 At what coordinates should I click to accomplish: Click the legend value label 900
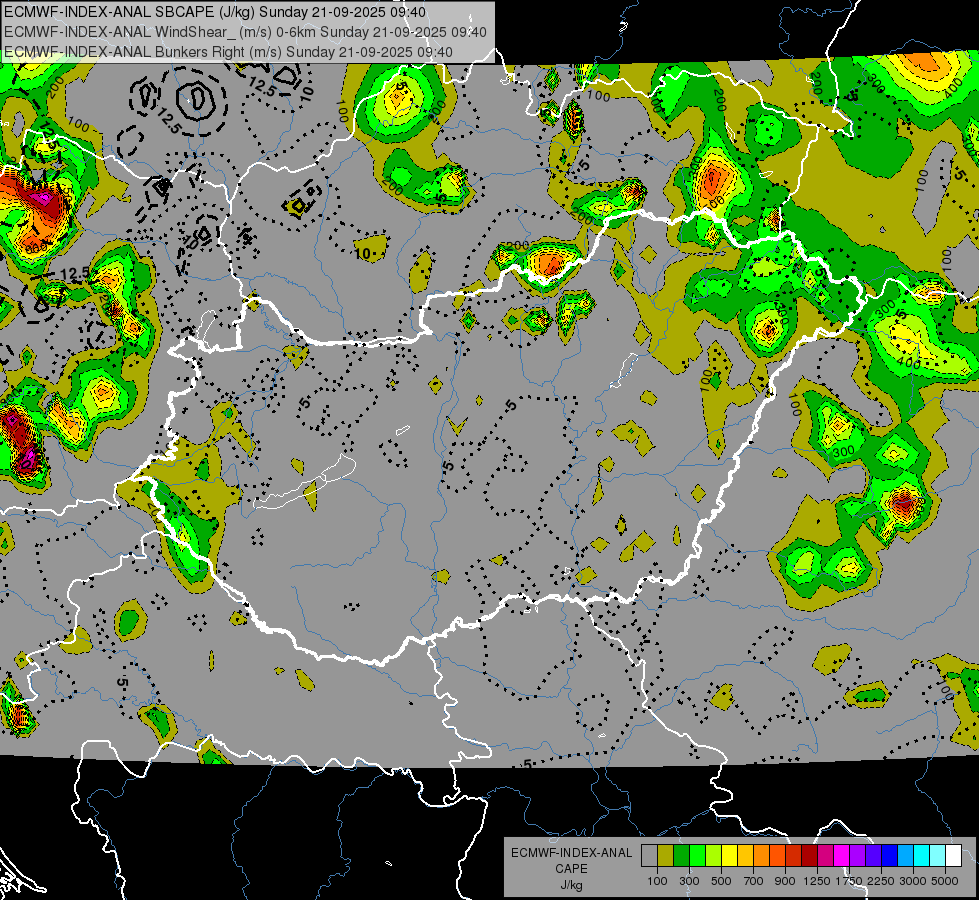pyautogui.click(x=785, y=881)
